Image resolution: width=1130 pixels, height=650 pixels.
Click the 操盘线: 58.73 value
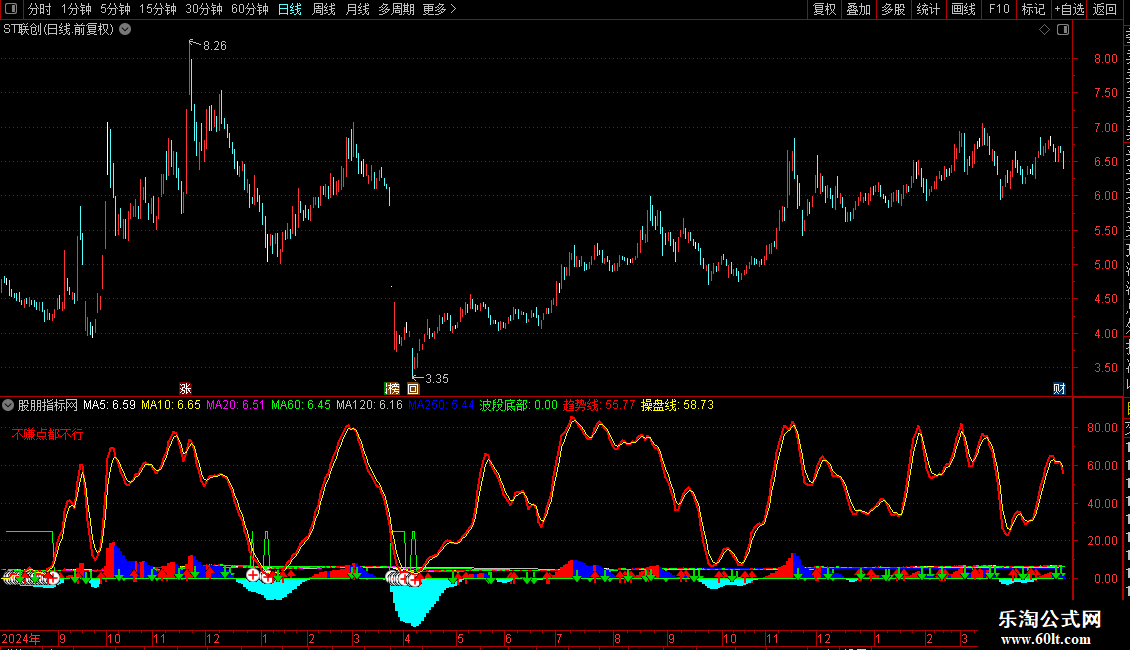[677, 405]
